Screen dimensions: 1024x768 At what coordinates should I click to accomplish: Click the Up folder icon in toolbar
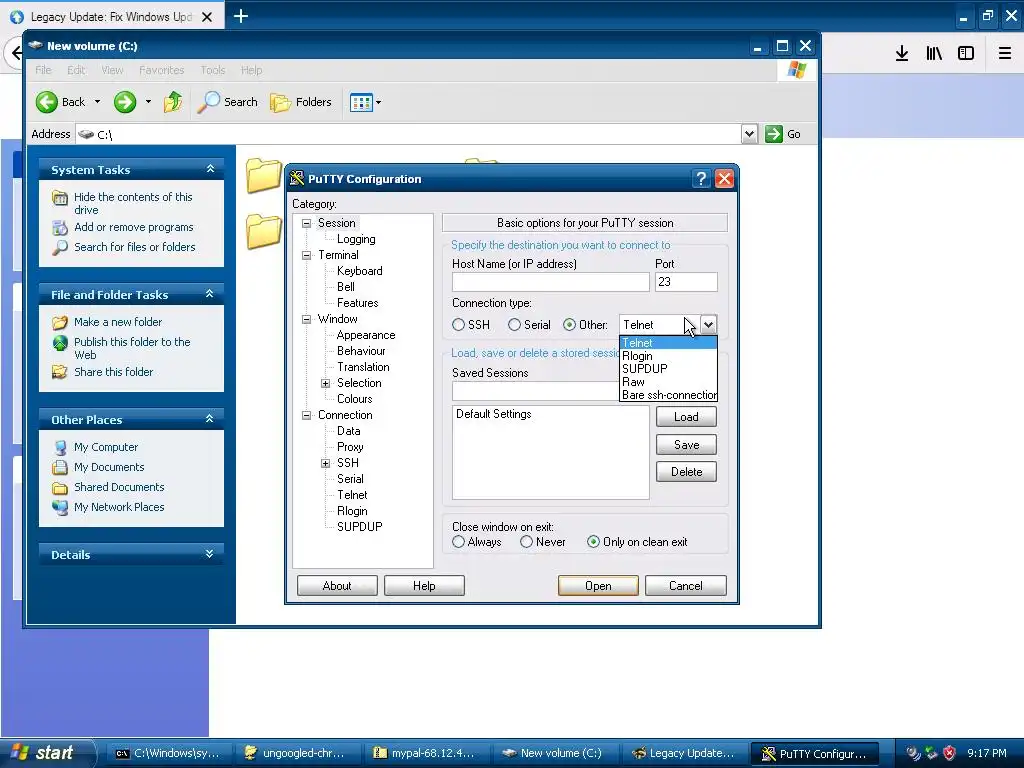pyautogui.click(x=173, y=102)
